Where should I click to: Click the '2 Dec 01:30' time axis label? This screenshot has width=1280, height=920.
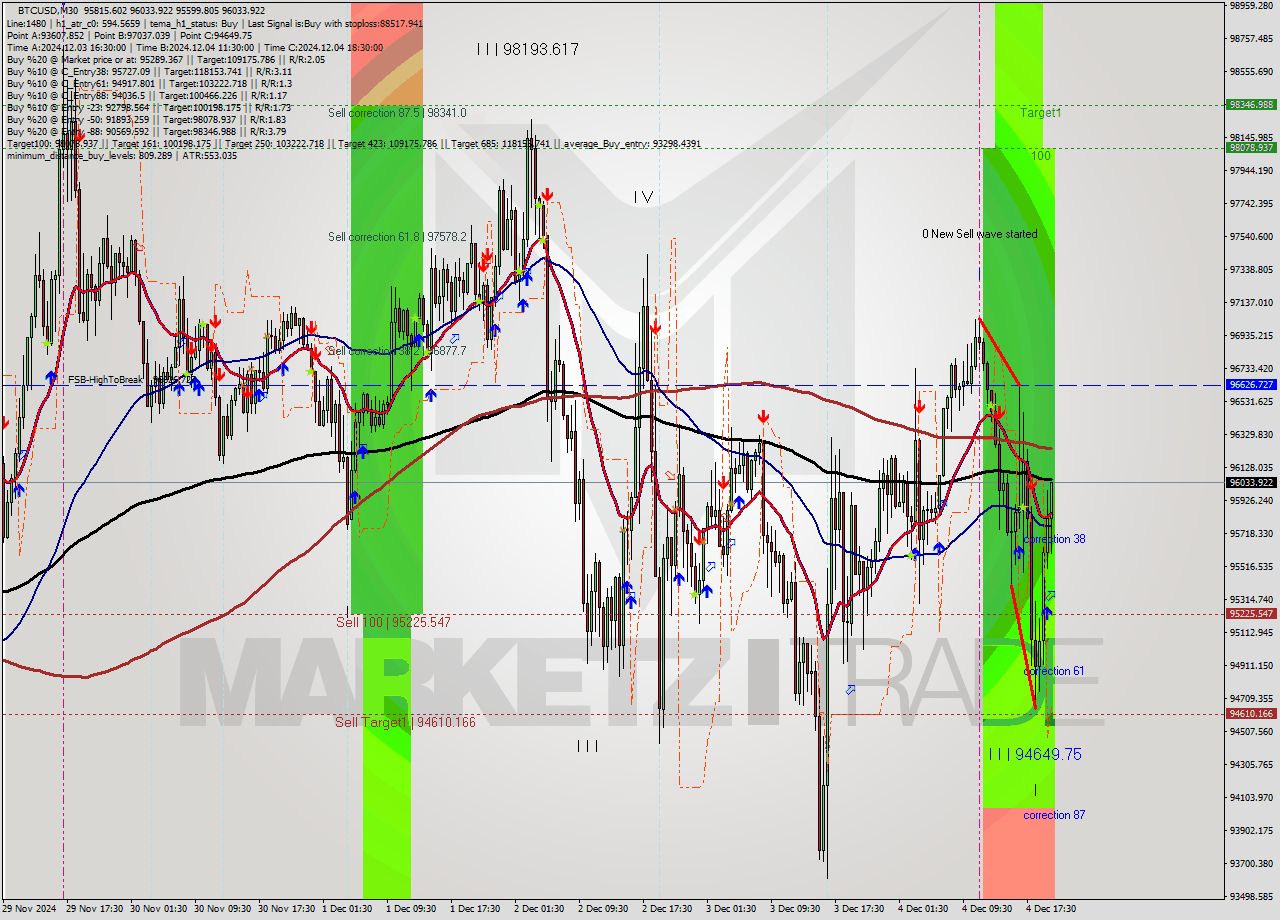click(x=539, y=909)
